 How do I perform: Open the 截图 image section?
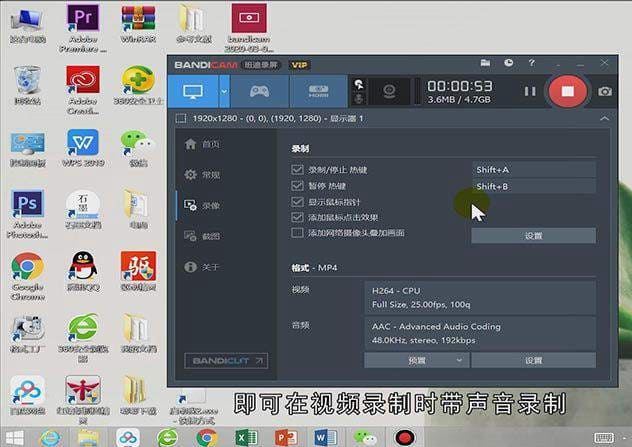(x=203, y=236)
